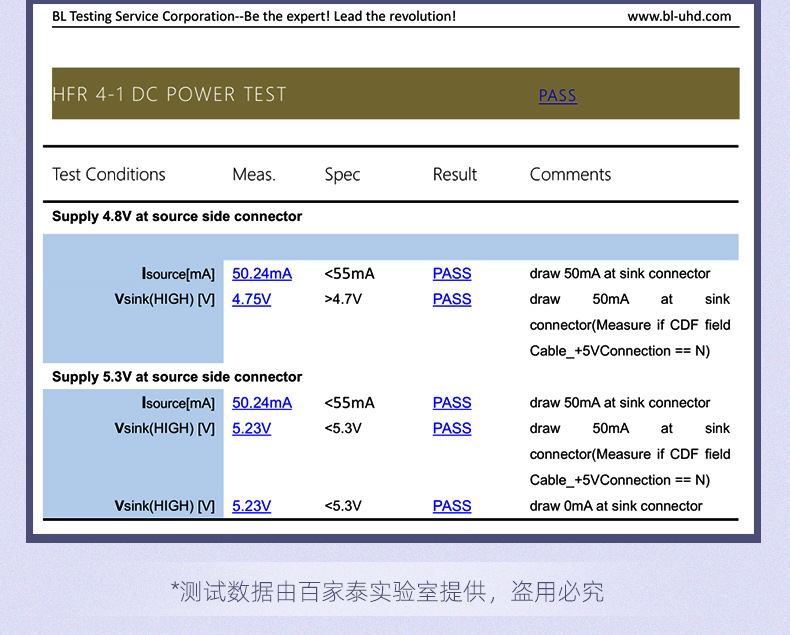This screenshot has height=635, width=790.
Task: Click the PASS link in HFR 4-1 header
Action: click(x=558, y=95)
